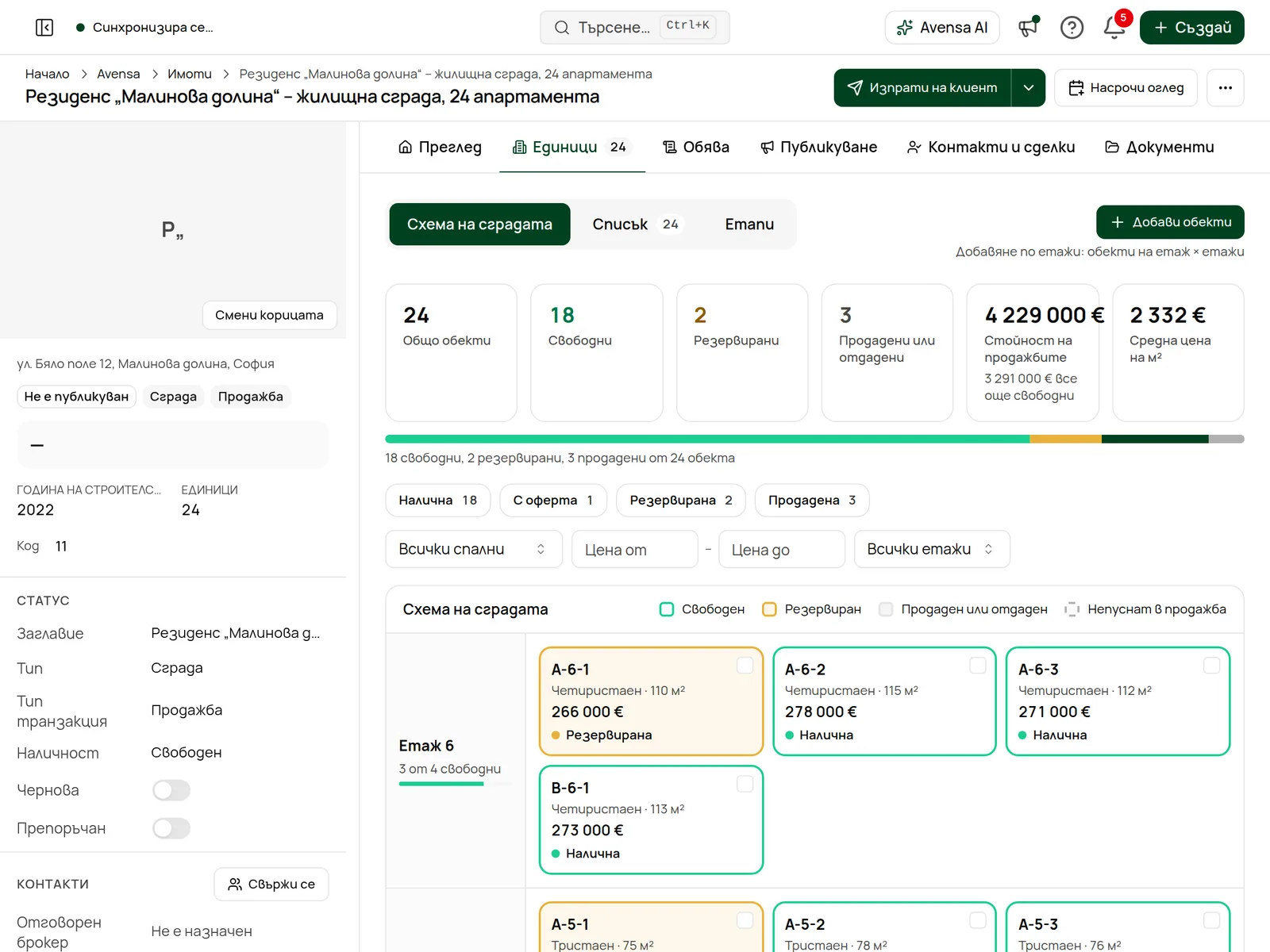The height and width of the screenshot is (952, 1270).
Task: Click the building icon in Единици tab
Action: pos(519,147)
